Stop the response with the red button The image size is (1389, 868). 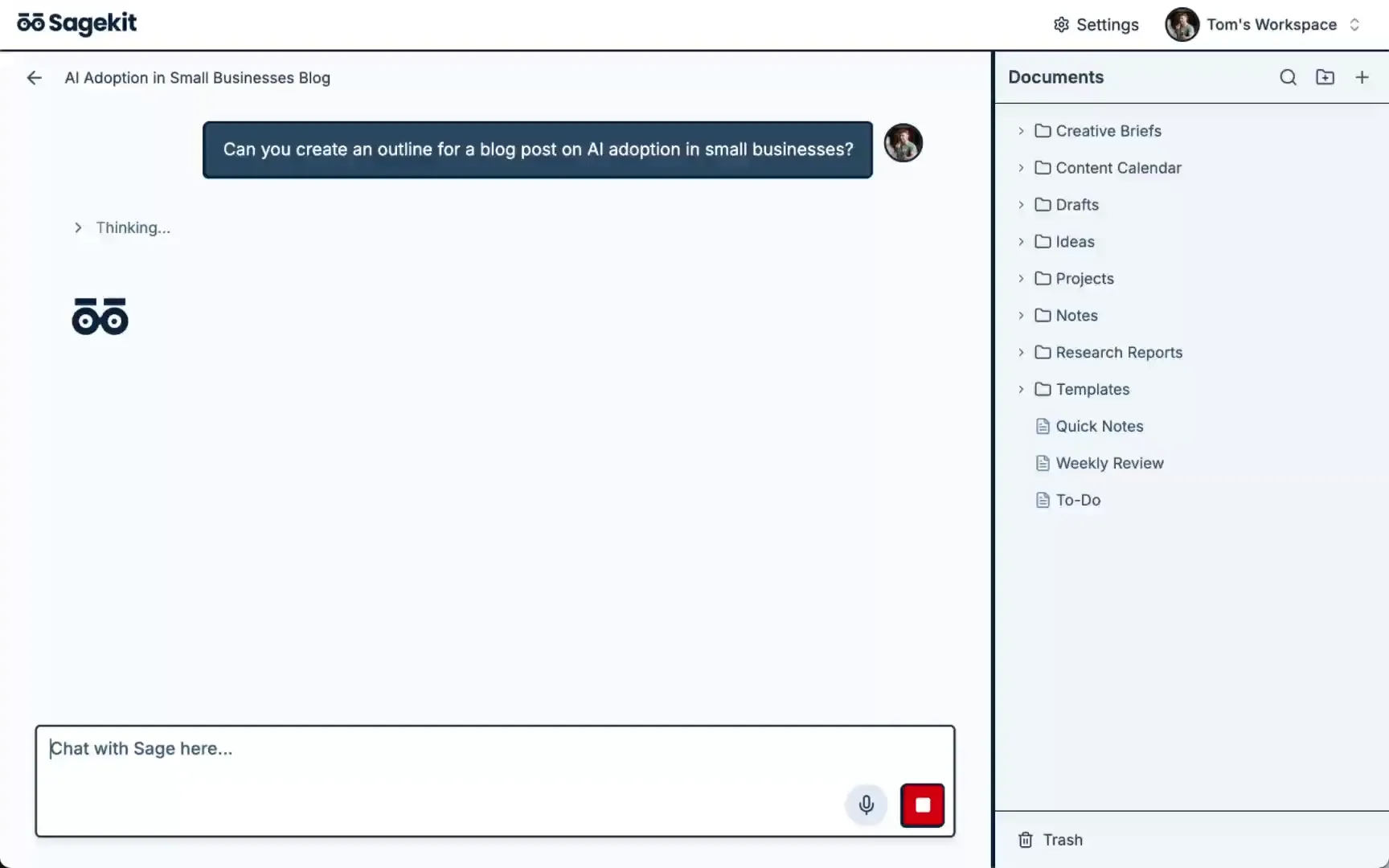(922, 805)
